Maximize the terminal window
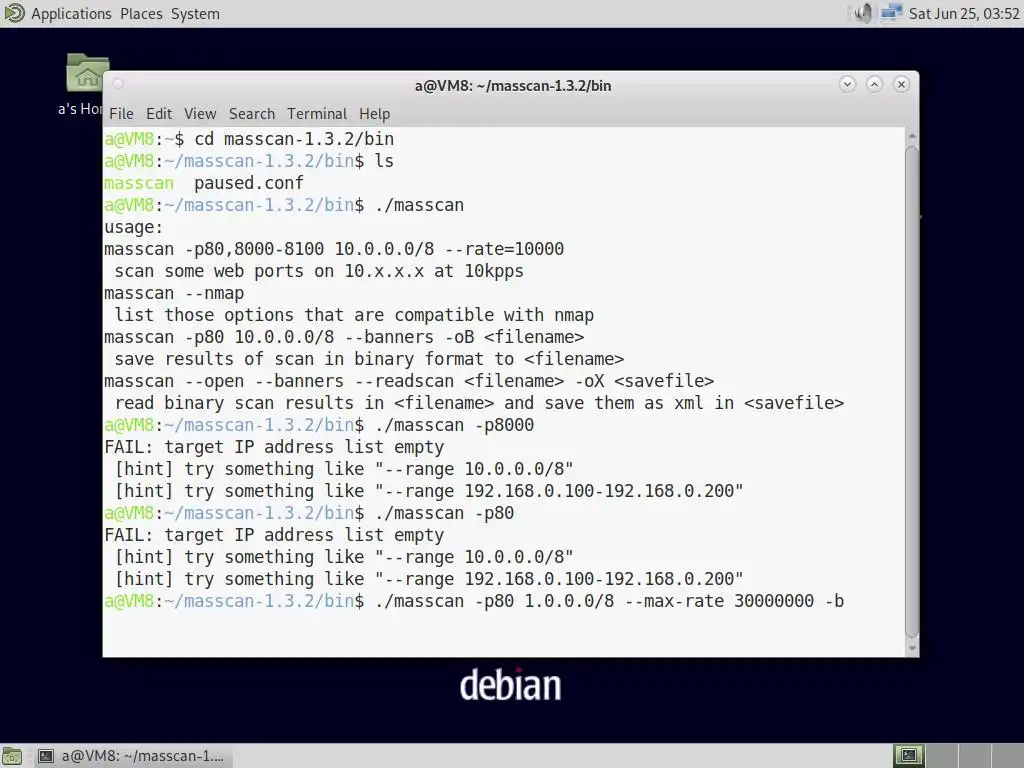The image size is (1024, 768). point(874,84)
